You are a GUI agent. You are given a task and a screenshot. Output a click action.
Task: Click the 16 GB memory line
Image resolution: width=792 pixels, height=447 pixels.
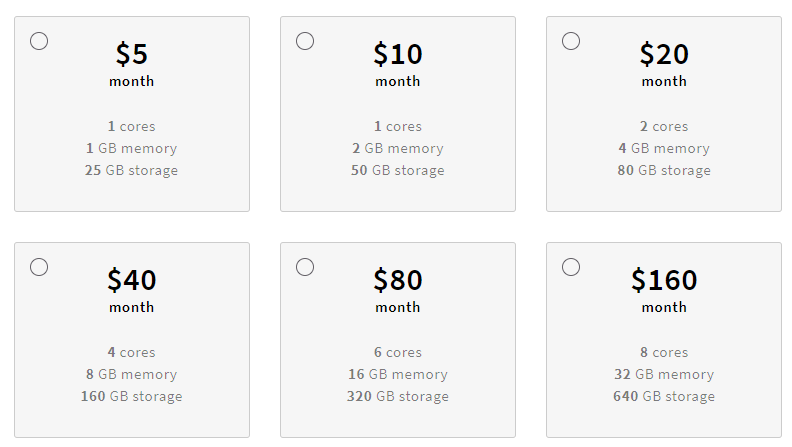[x=398, y=375]
